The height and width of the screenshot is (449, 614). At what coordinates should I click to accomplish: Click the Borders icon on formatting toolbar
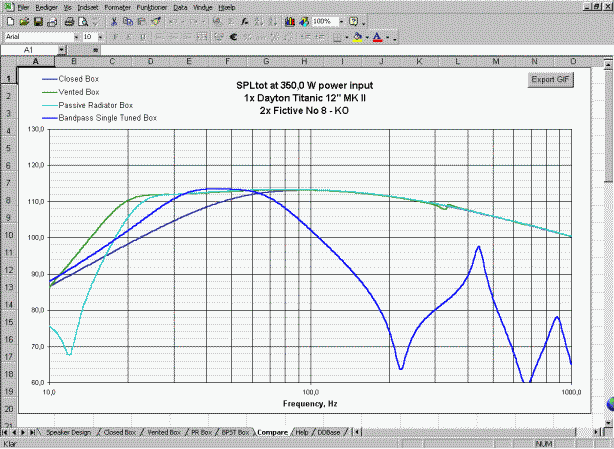[338, 37]
